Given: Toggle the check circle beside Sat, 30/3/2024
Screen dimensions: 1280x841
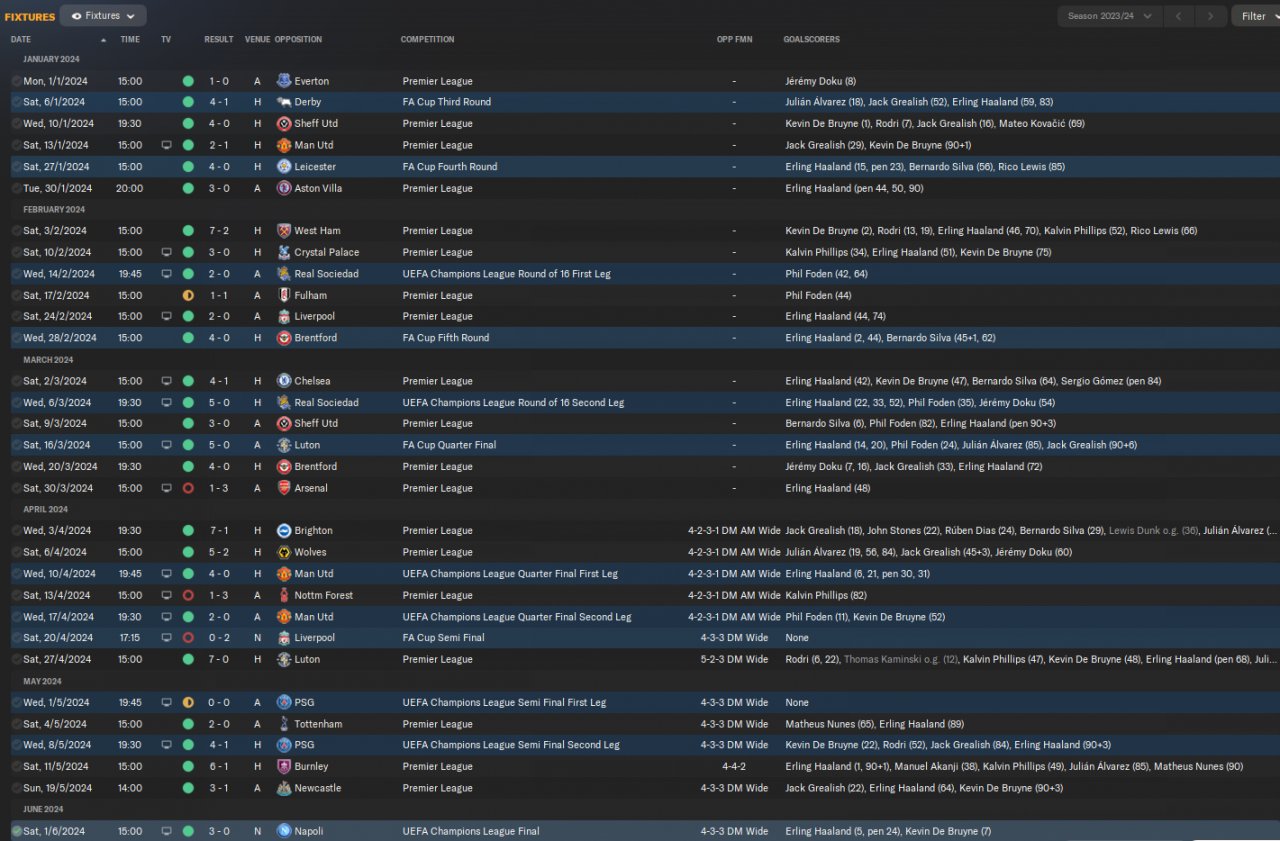Looking at the screenshot, I should point(16,488).
